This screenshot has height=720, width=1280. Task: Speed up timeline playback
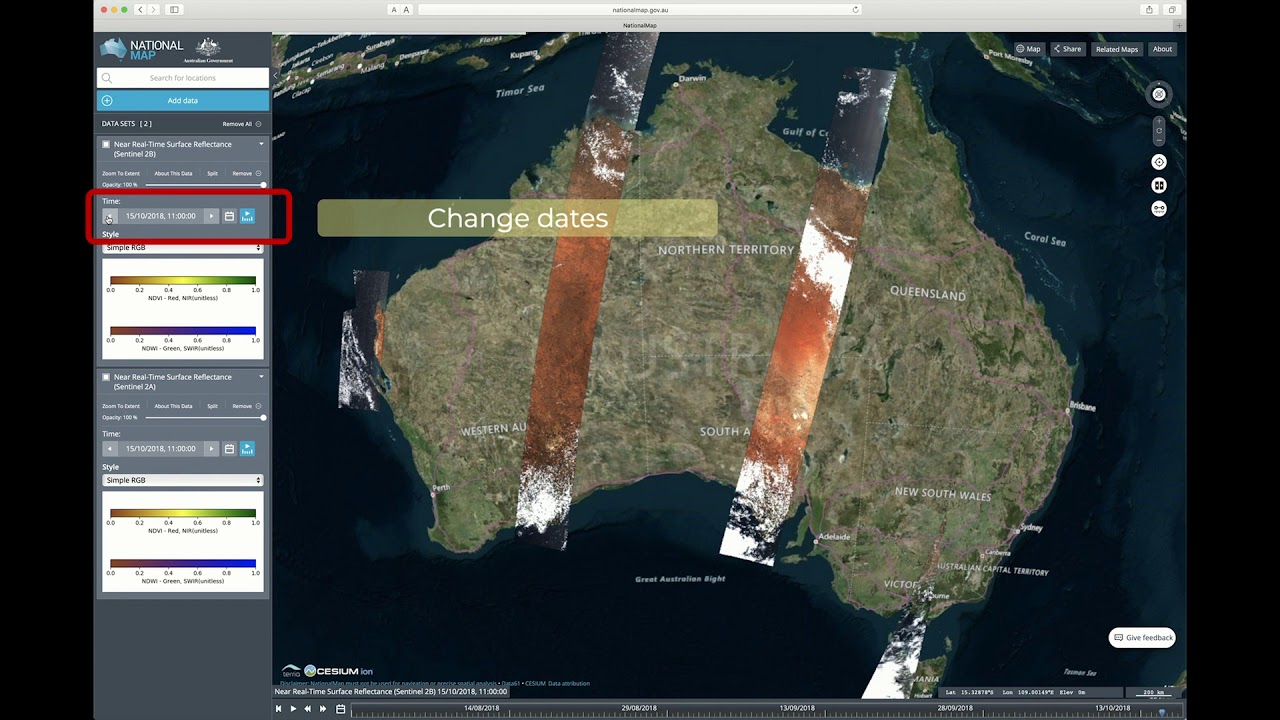[x=322, y=709]
